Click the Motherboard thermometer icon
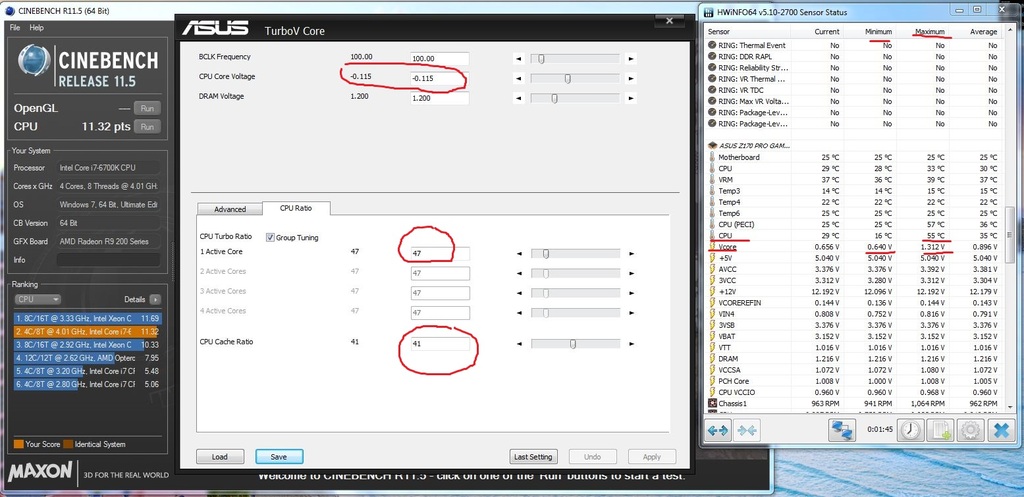1024x497 pixels. click(x=712, y=157)
